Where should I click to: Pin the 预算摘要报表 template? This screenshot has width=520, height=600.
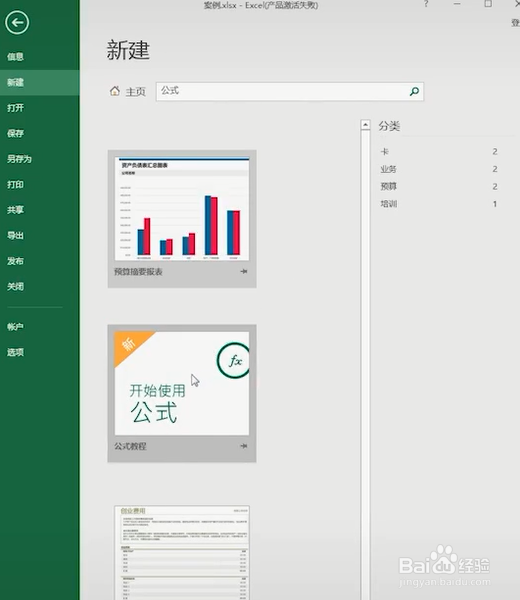click(x=244, y=271)
